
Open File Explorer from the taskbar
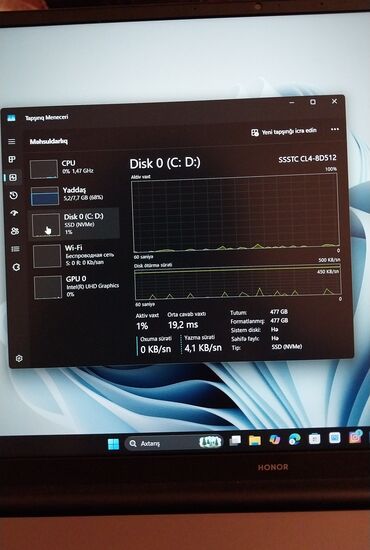point(255,440)
